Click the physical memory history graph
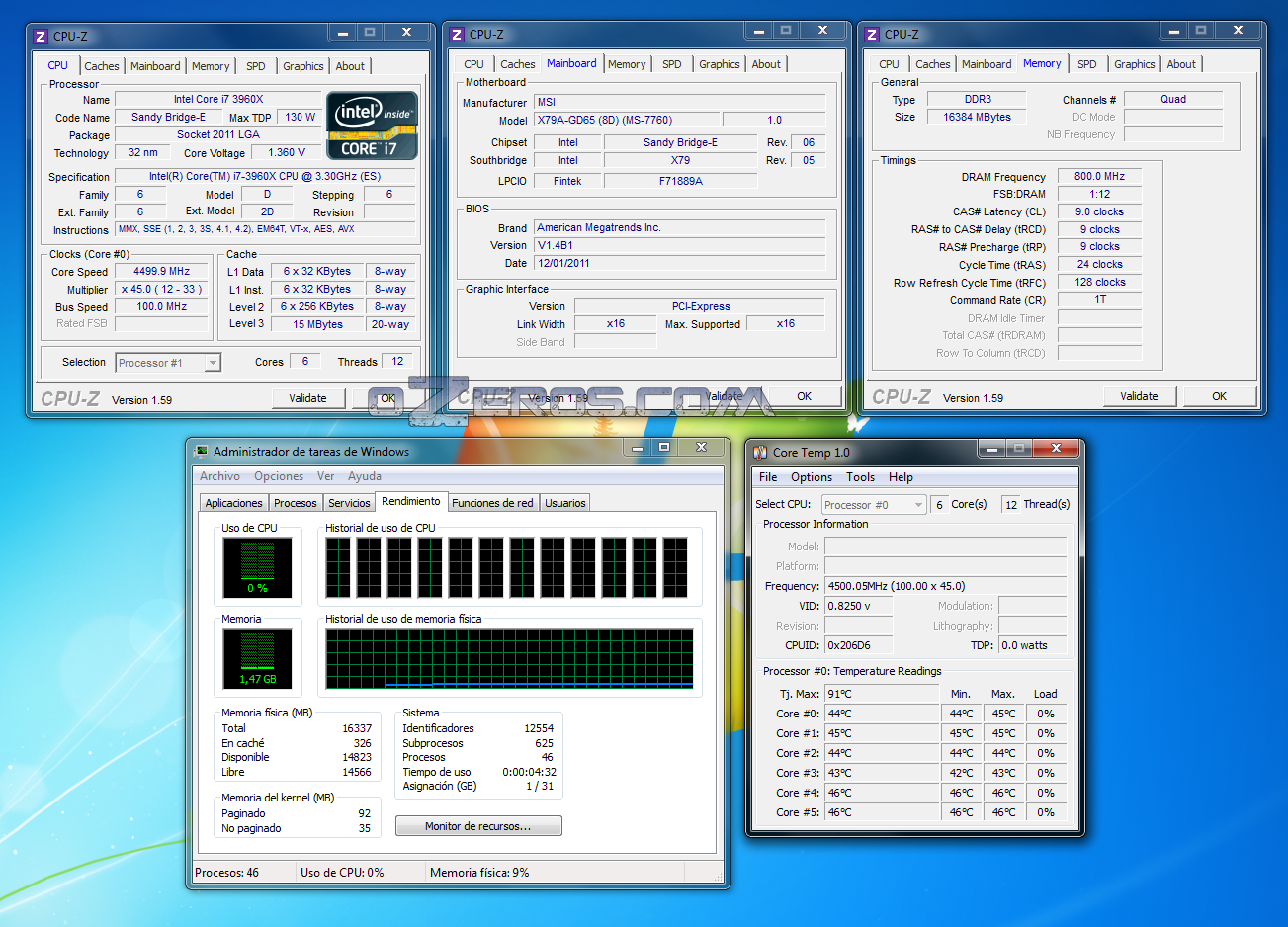 (x=509, y=658)
